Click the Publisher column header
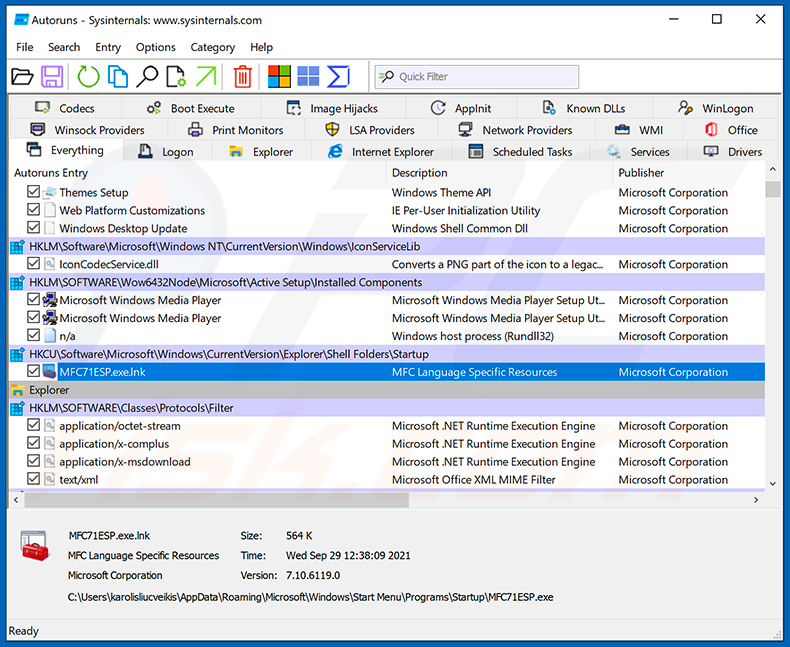Image resolution: width=790 pixels, height=647 pixels. (x=689, y=173)
